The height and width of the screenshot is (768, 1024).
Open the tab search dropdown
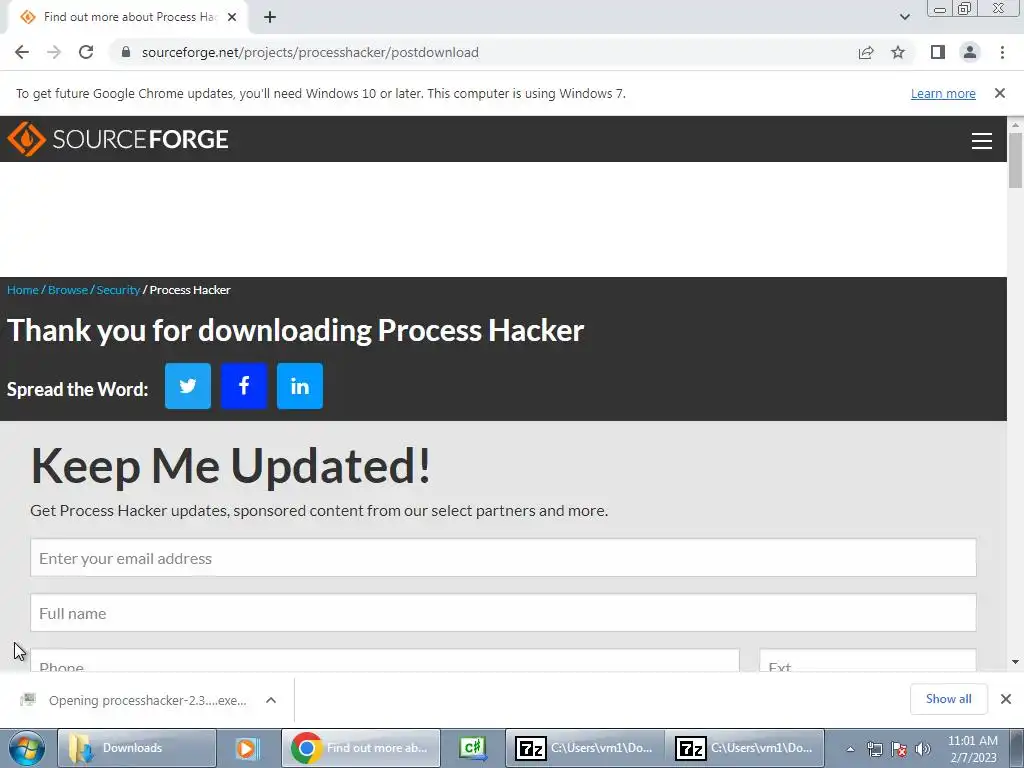tap(904, 17)
